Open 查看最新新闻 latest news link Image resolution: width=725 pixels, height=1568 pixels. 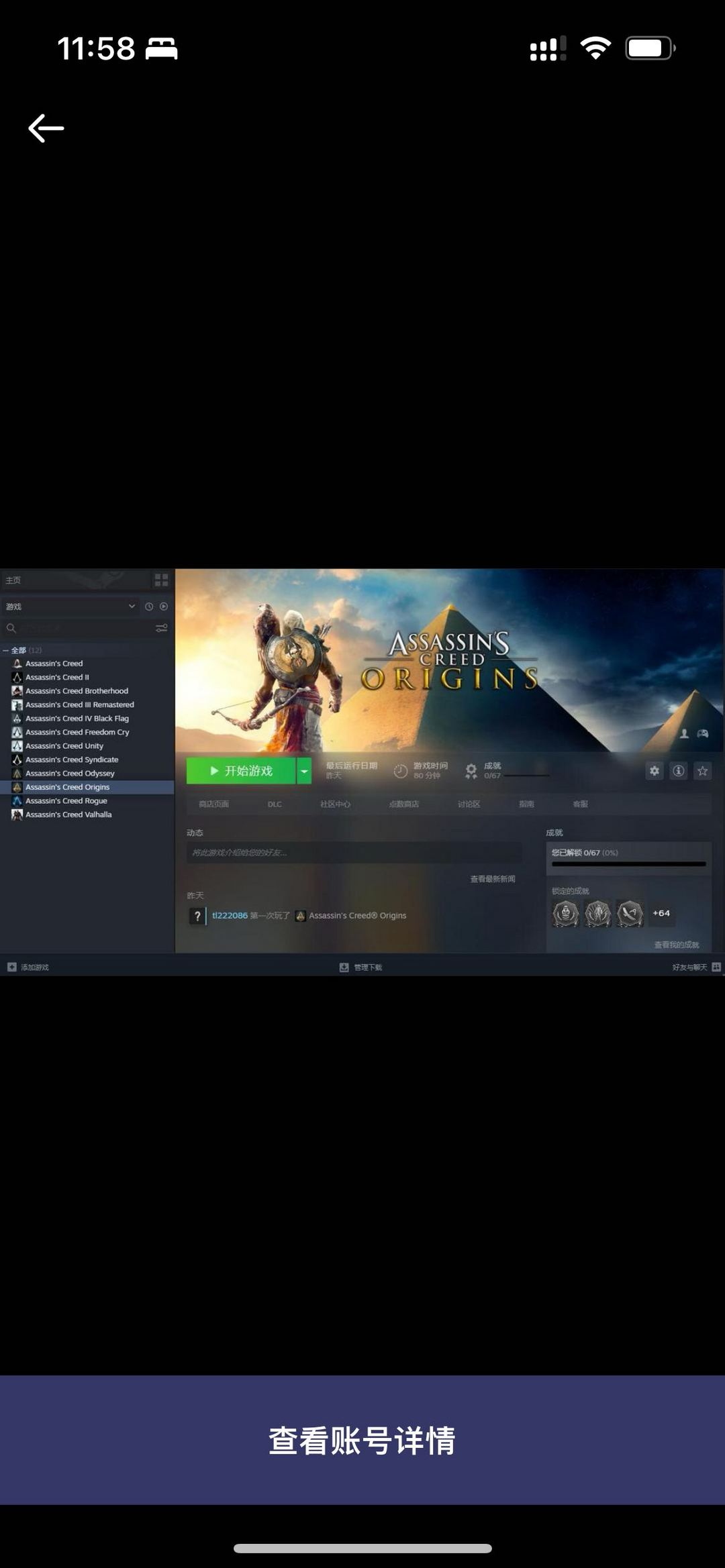coord(493,879)
